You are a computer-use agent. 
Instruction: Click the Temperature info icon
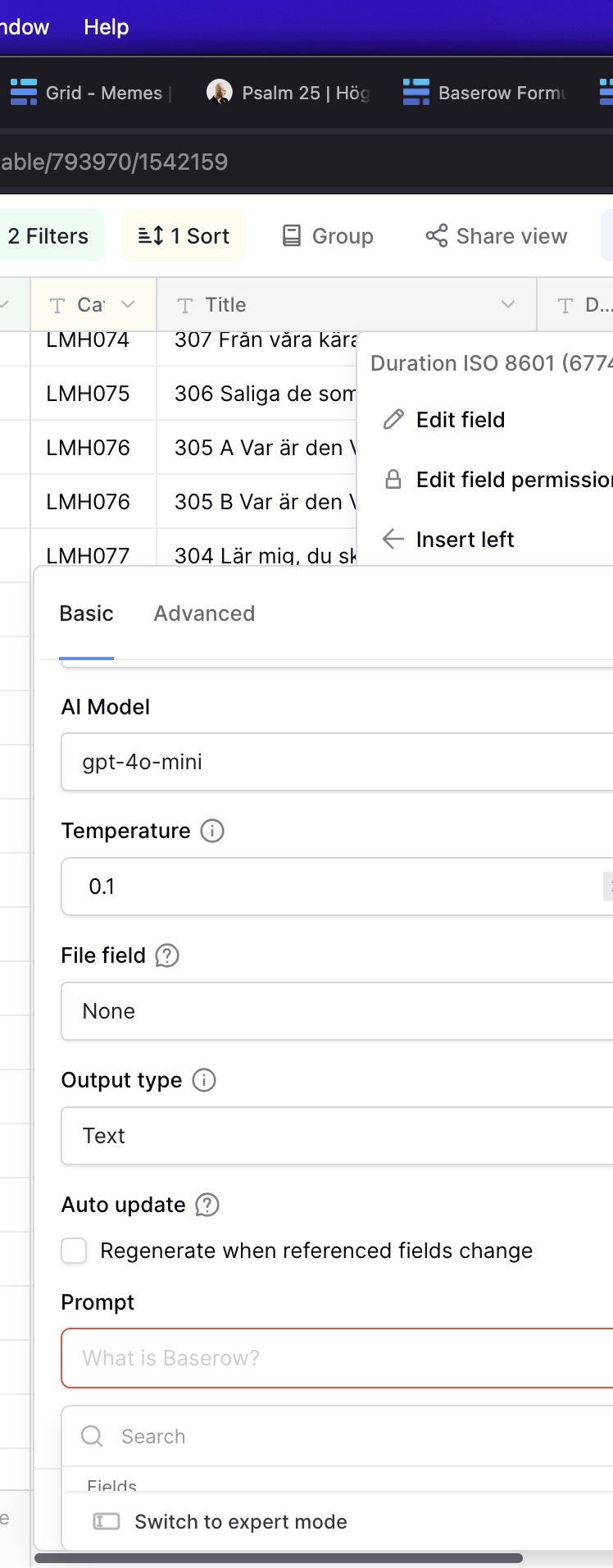click(x=212, y=831)
